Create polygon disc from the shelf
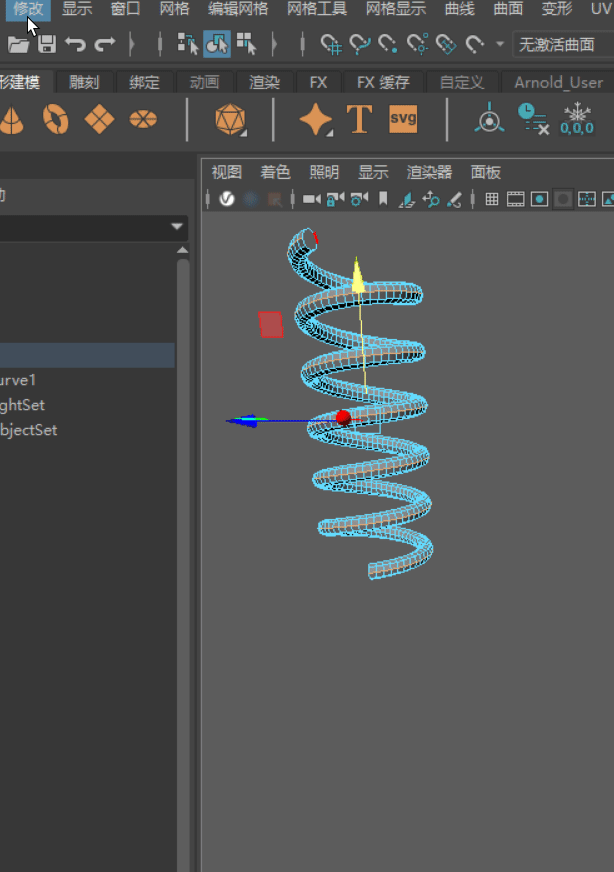Image resolution: width=614 pixels, height=872 pixels. pyautogui.click(x=143, y=119)
